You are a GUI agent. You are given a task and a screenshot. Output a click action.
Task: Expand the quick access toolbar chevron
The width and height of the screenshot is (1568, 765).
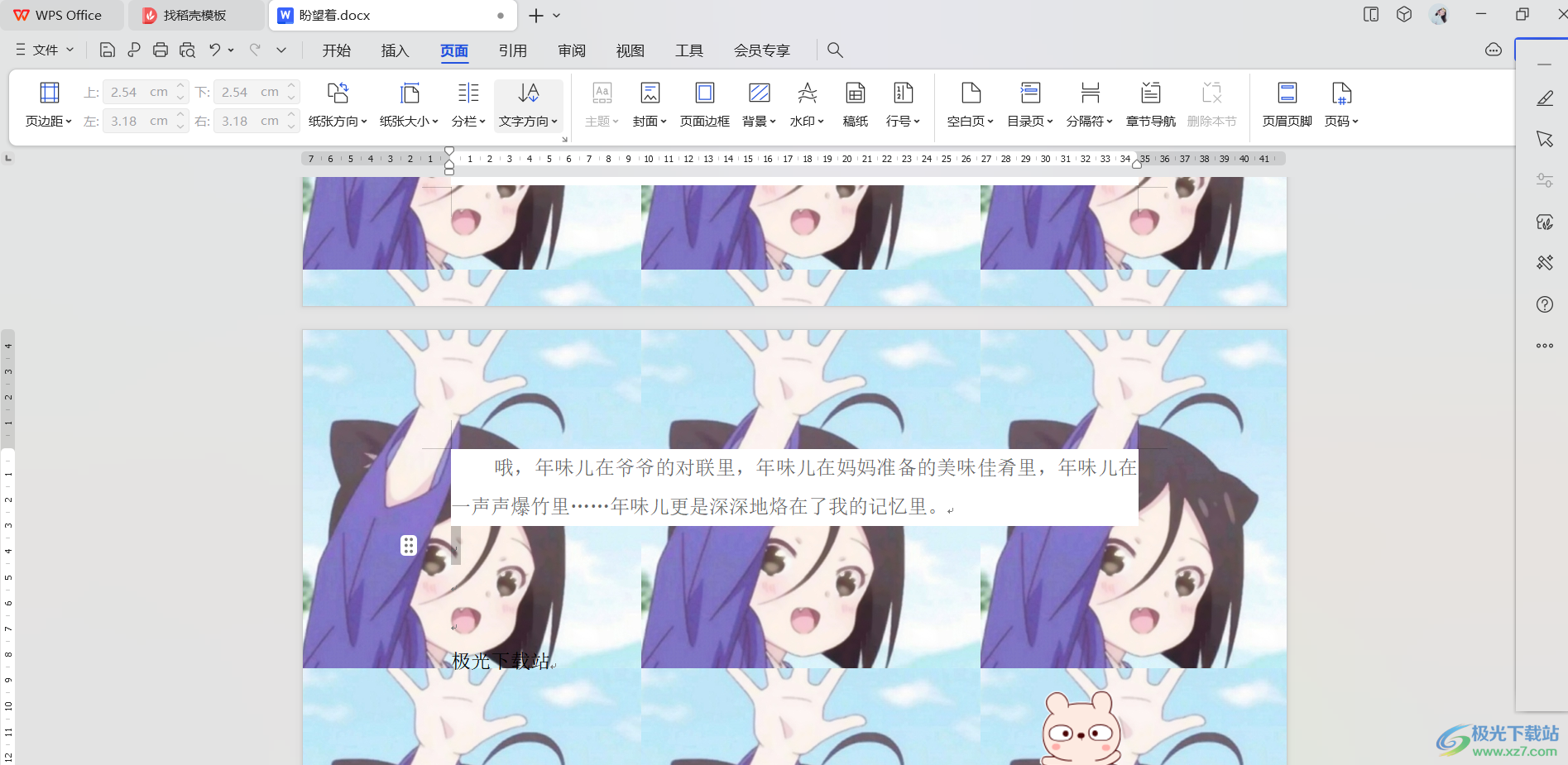pos(281,50)
